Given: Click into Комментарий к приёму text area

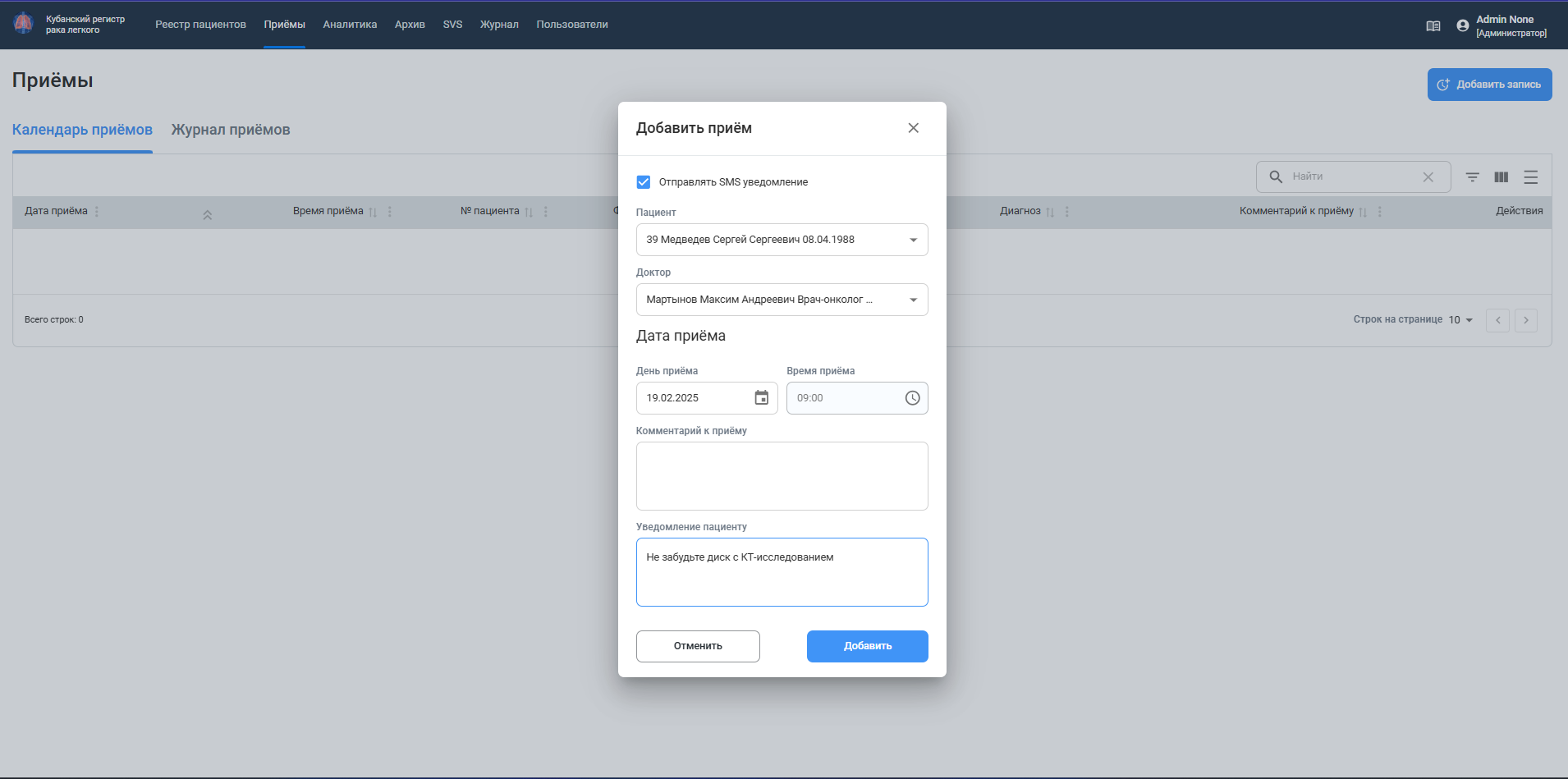Looking at the screenshot, I should click(x=782, y=476).
